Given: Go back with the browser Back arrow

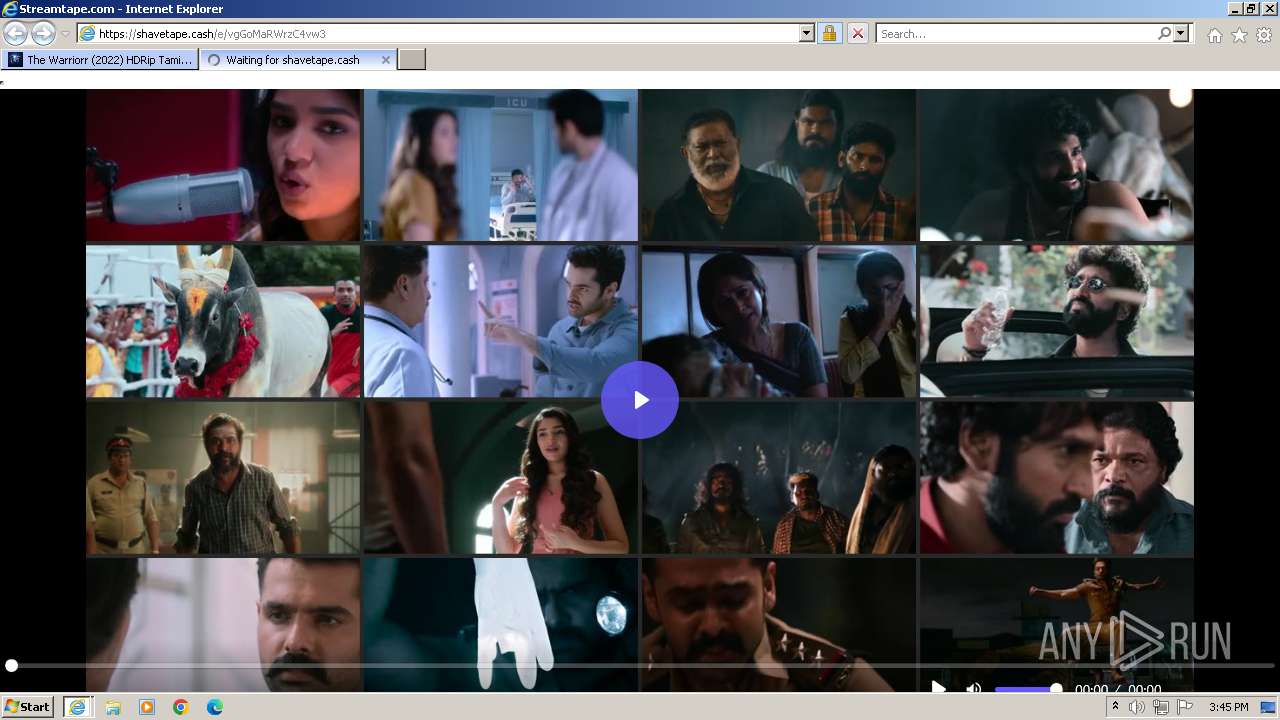Looking at the screenshot, I should [15, 33].
